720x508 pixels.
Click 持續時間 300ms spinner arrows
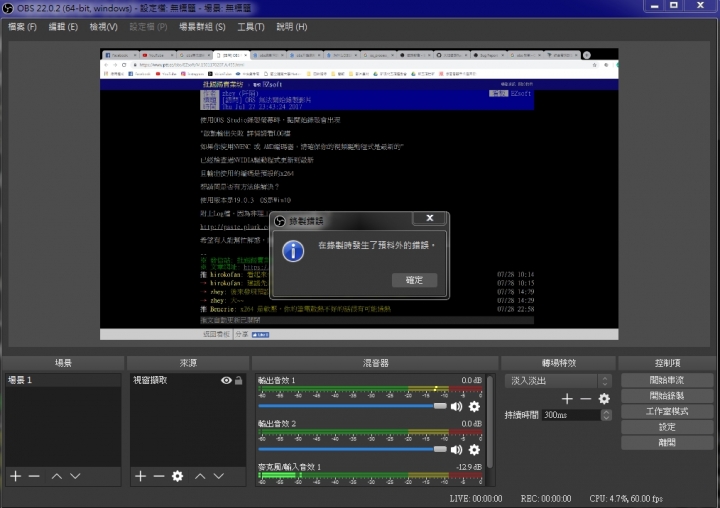[x=606, y=415]
